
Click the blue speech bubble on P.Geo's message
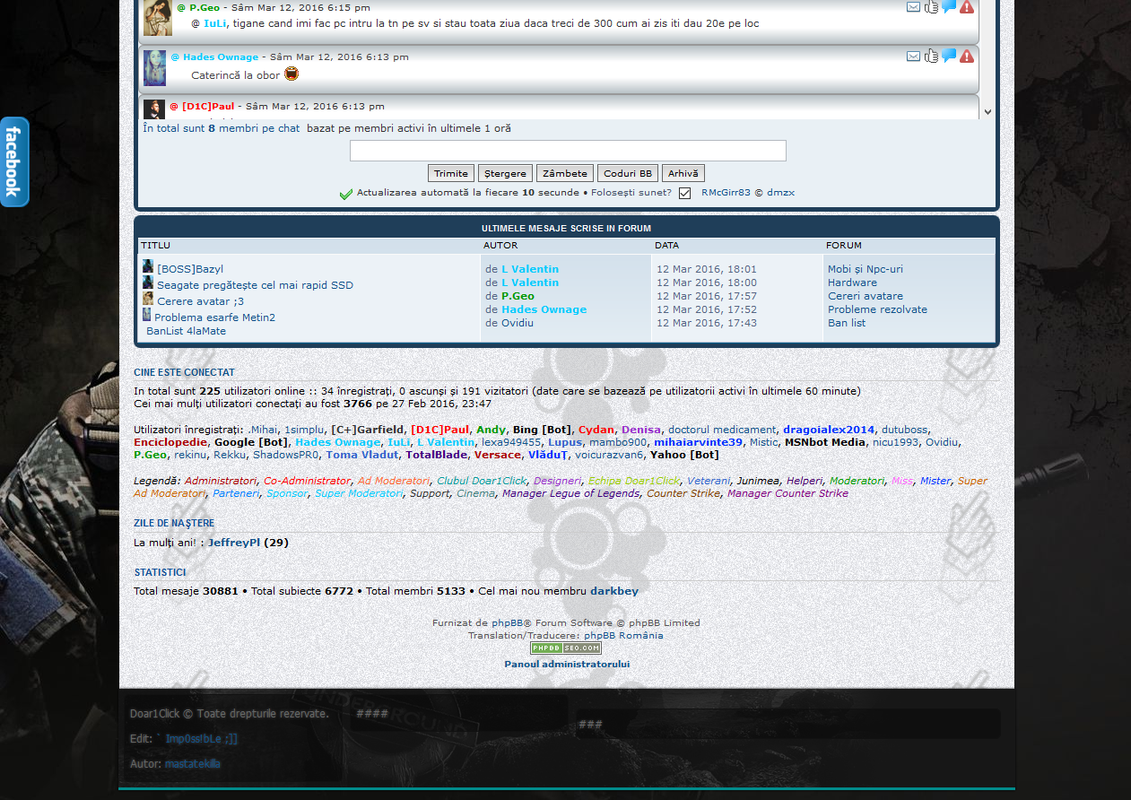(949, 7)
